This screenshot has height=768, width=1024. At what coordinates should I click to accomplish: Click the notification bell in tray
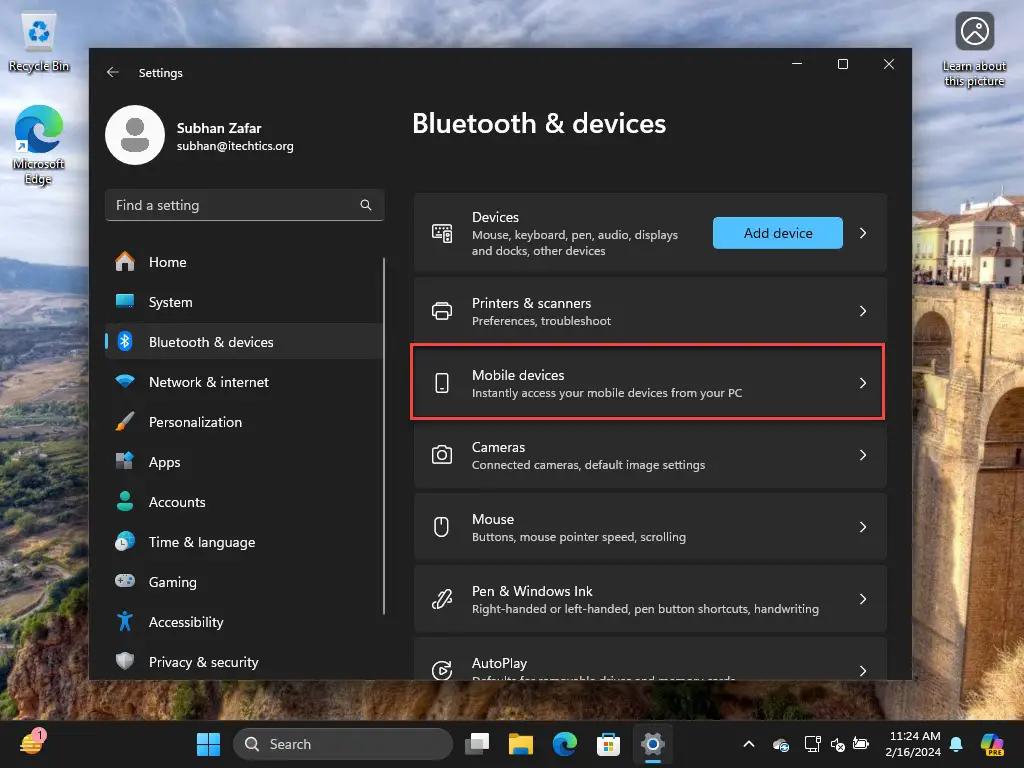point(956,744)
